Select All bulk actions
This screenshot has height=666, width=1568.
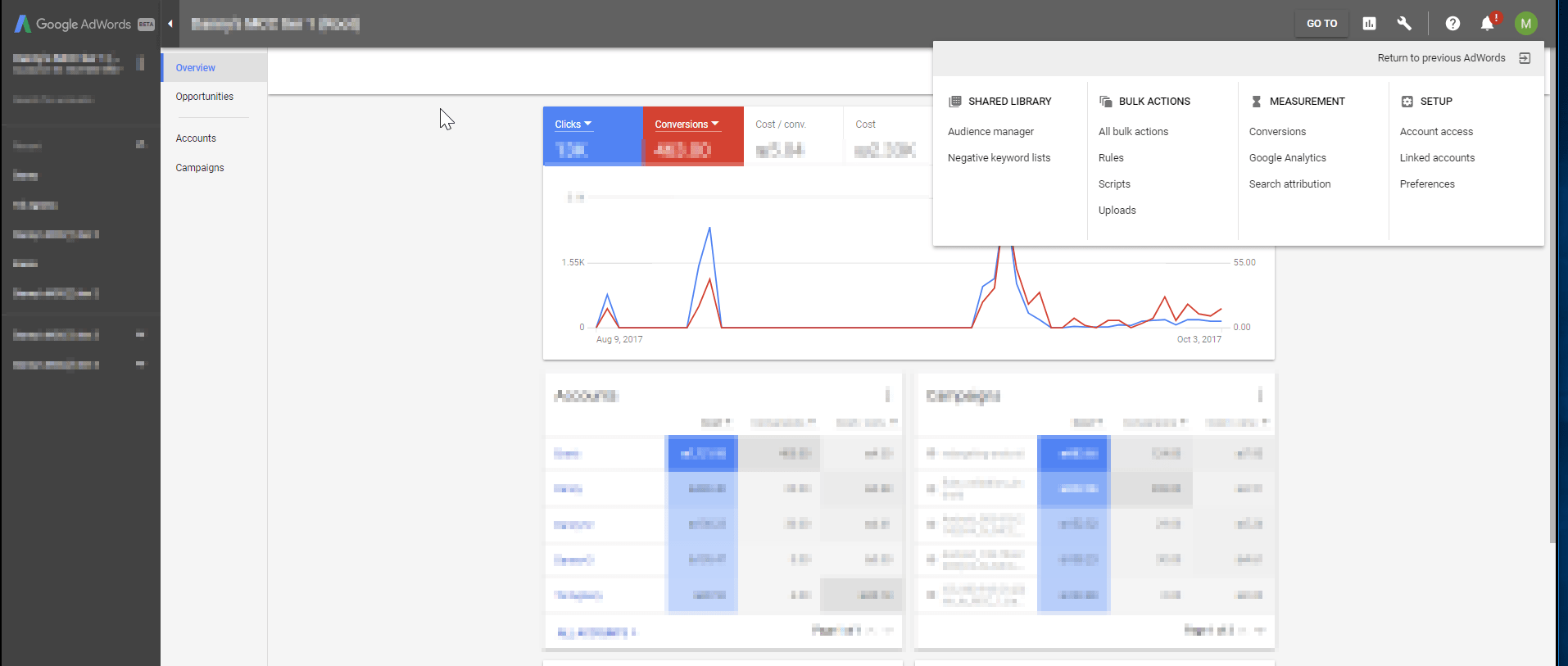(1133, 132)
